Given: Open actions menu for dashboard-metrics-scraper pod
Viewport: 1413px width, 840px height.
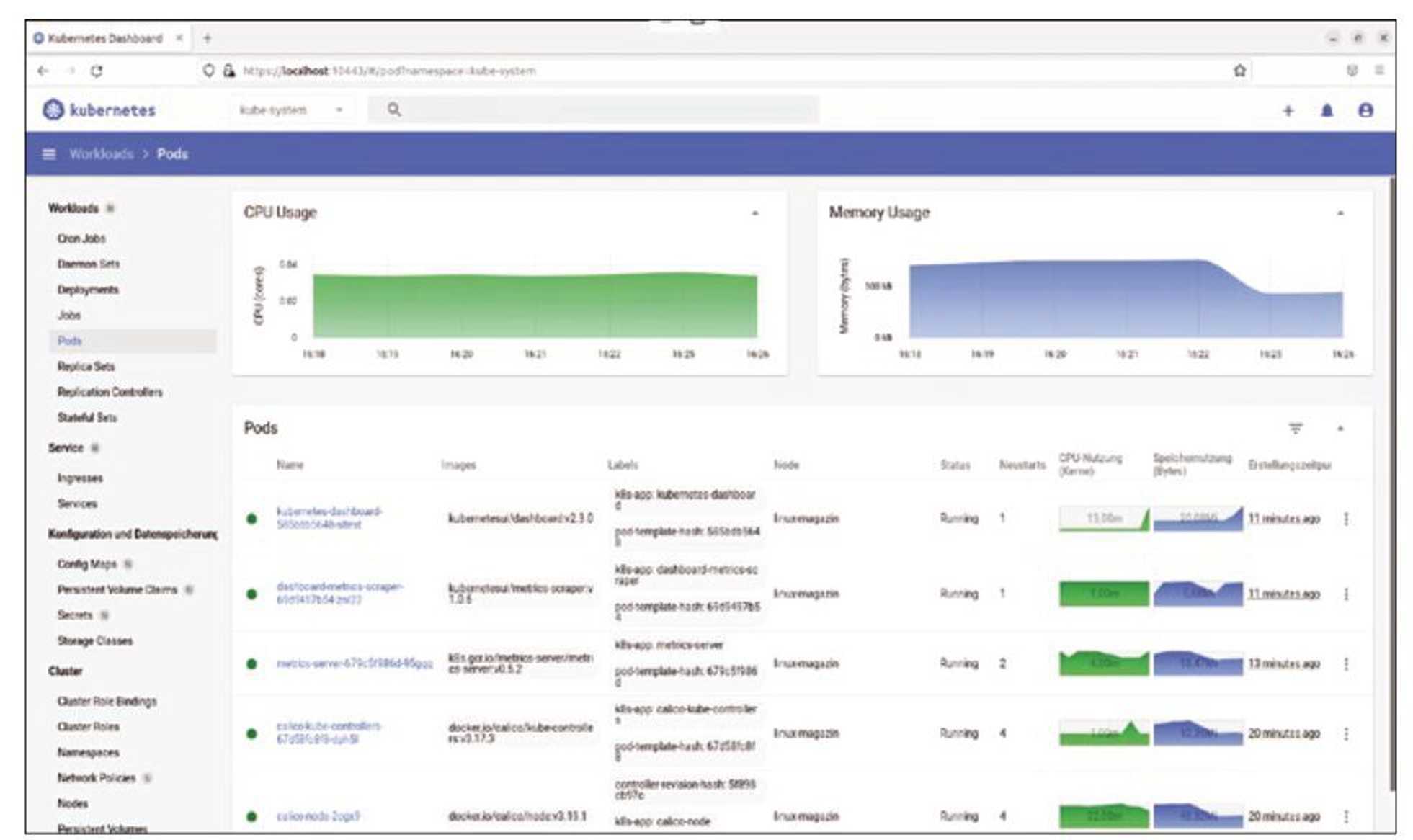Looking at the screenshot, I should click(1346, 594).
